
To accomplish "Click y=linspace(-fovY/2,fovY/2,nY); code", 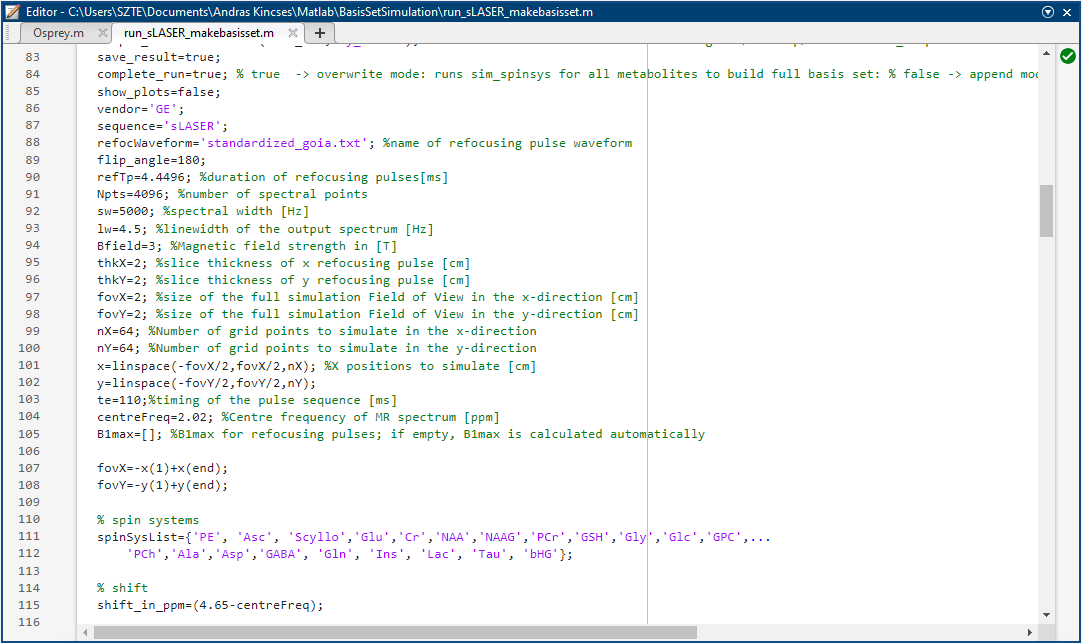I will coord(206,383).
